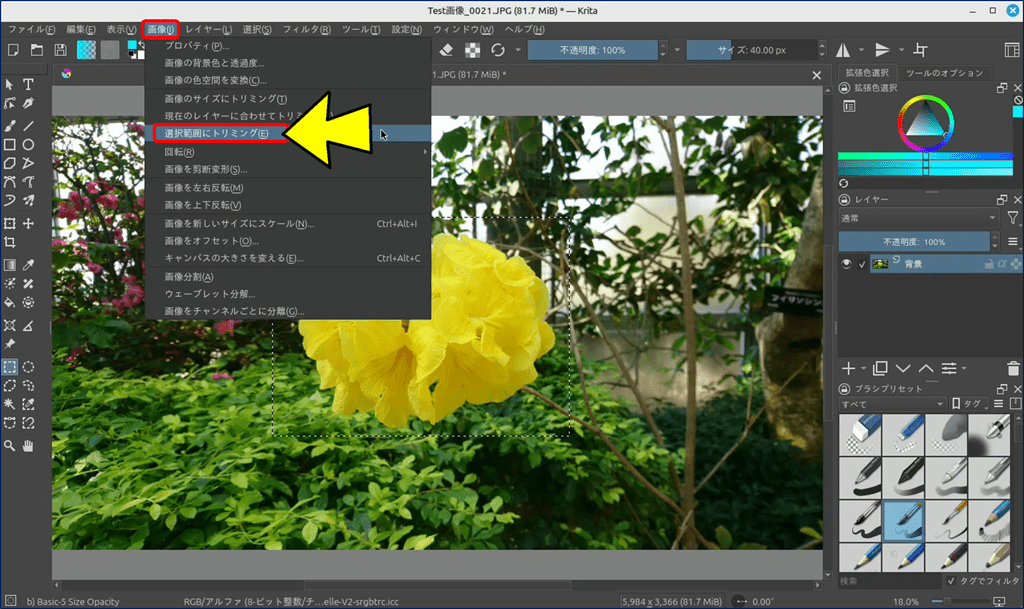1024x609 pixels.
Task: Select the Zoom (magnifier) tool
Action: pos(10,444)
